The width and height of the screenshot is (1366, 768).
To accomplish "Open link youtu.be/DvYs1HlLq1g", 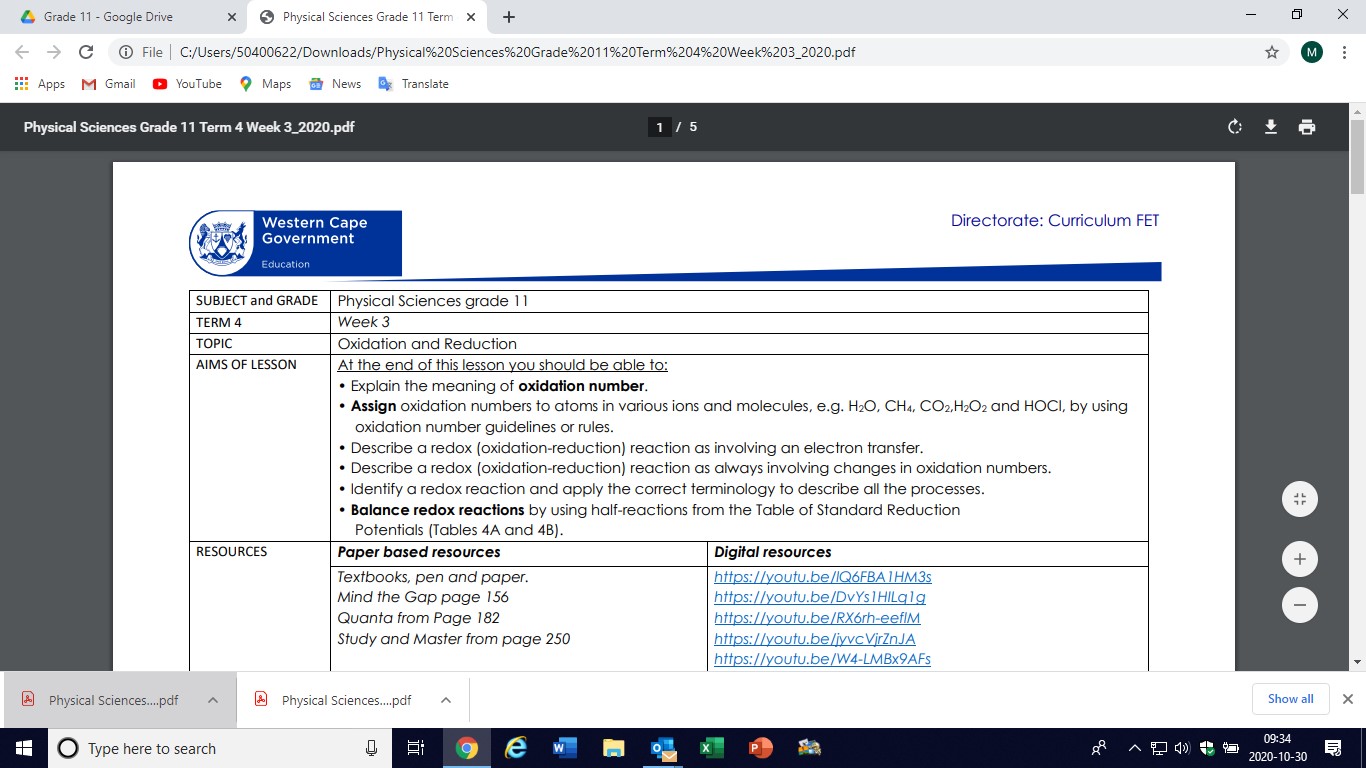I will [820, 597].
